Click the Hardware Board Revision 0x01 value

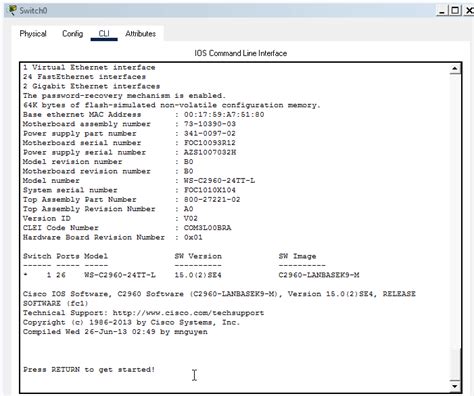193,237
